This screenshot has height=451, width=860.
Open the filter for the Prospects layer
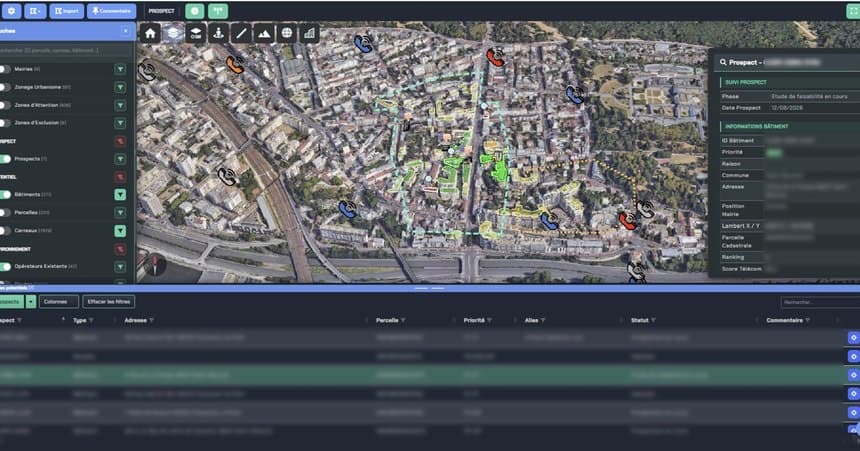point(120,159)
